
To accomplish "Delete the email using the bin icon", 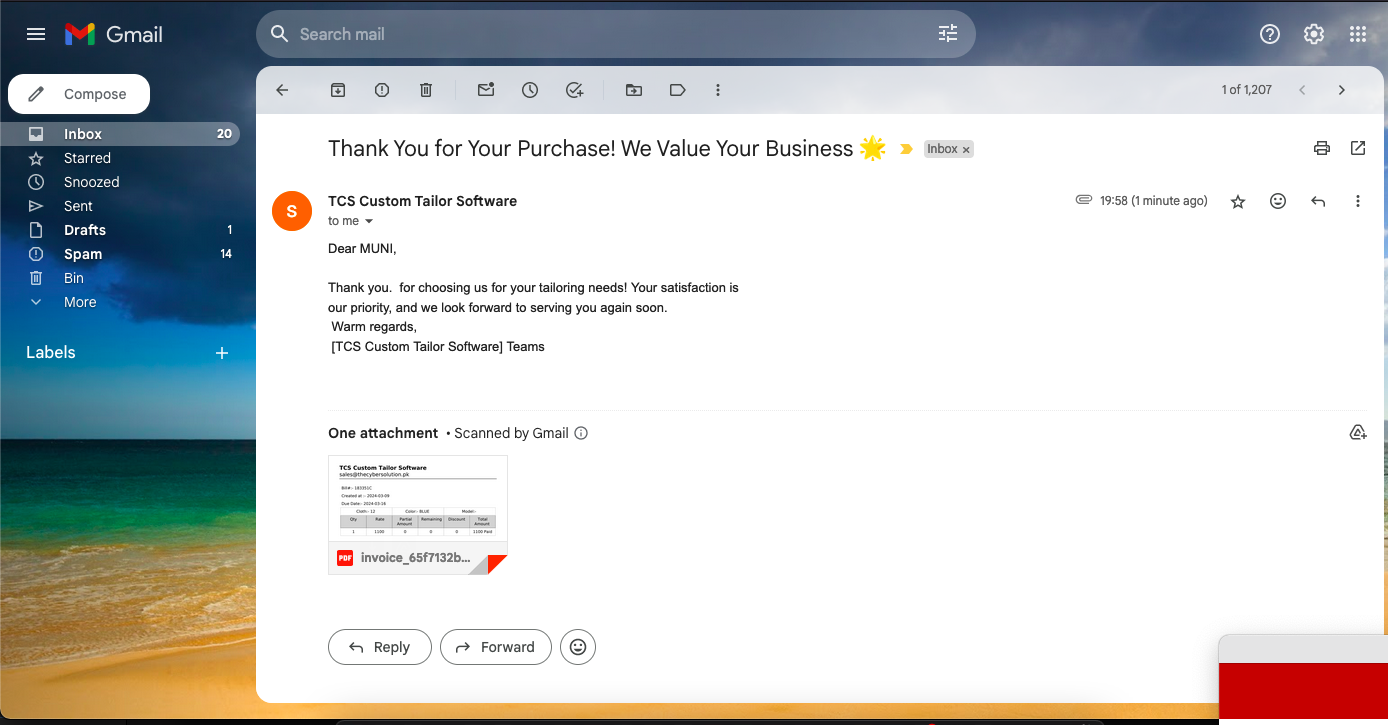I will pos(425,90).
